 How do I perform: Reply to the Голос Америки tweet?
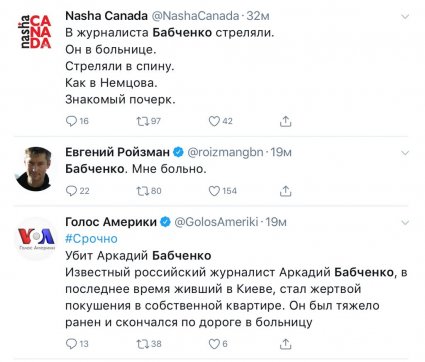71,344
